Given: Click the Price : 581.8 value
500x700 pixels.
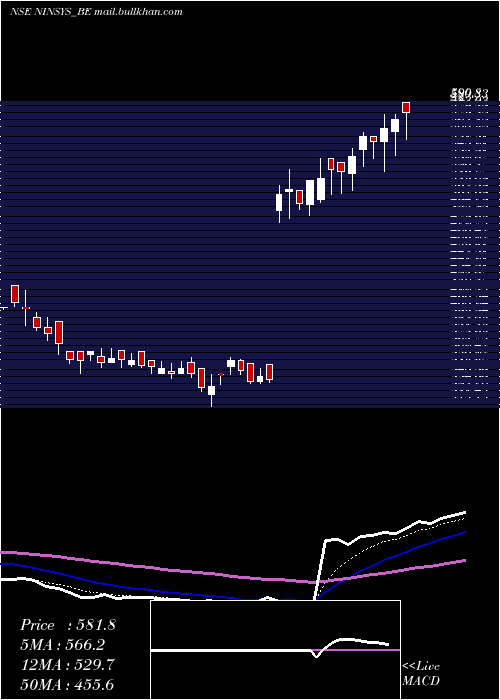Looking at the screenshot, I should (68, 625).
